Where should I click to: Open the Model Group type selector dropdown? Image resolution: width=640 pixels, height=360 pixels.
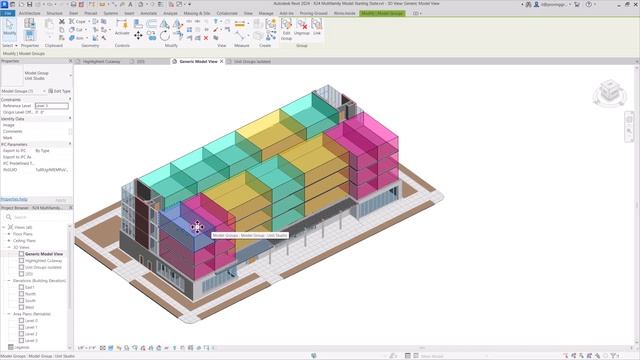70,76
